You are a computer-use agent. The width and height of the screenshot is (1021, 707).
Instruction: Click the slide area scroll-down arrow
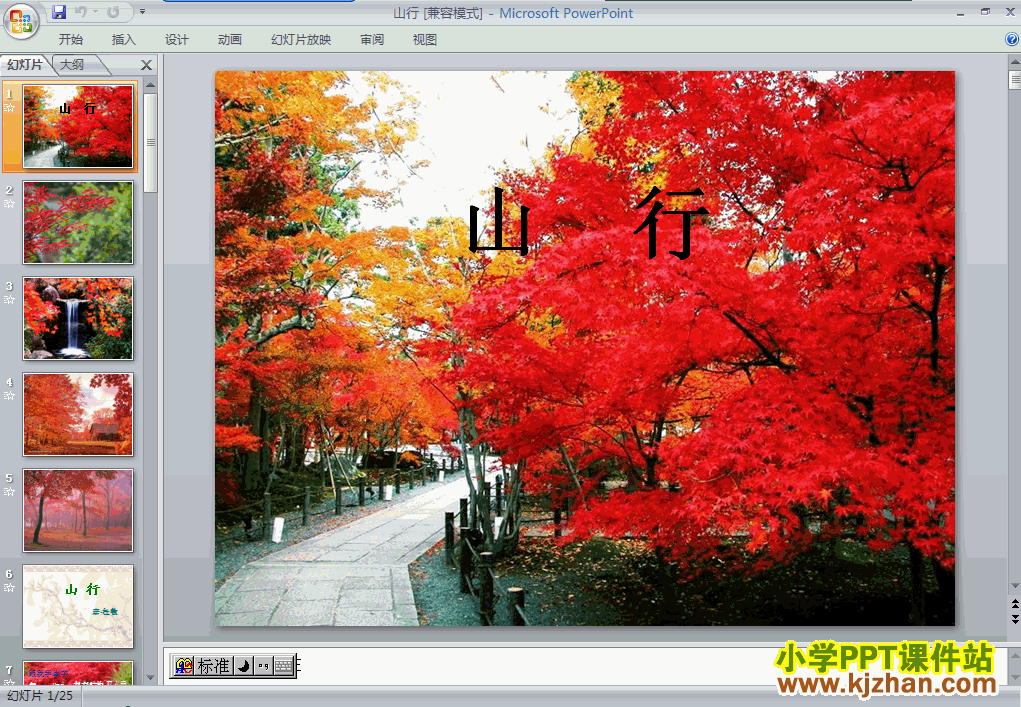[1014, 587]
